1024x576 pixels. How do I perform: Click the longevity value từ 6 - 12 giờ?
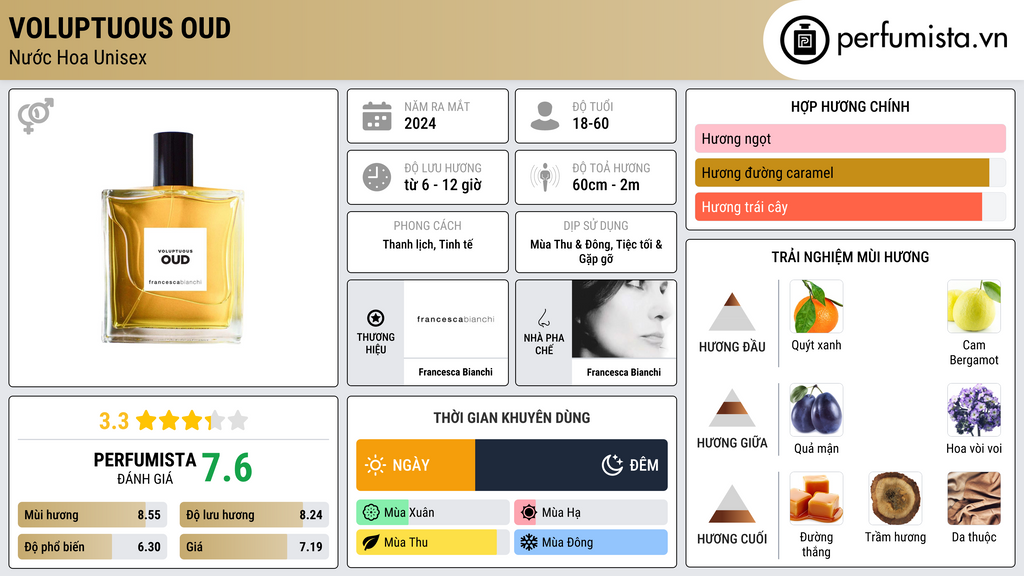(443, 185)
